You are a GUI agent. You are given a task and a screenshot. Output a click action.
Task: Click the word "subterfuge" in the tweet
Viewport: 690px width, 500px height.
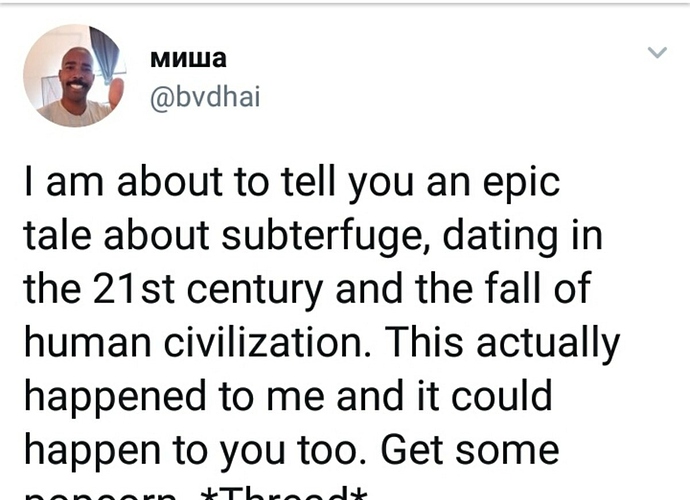click(321, 236)
